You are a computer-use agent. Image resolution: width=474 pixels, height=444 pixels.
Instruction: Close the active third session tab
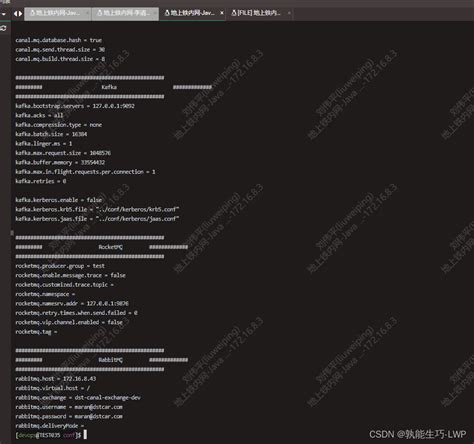tap(222, 13)
